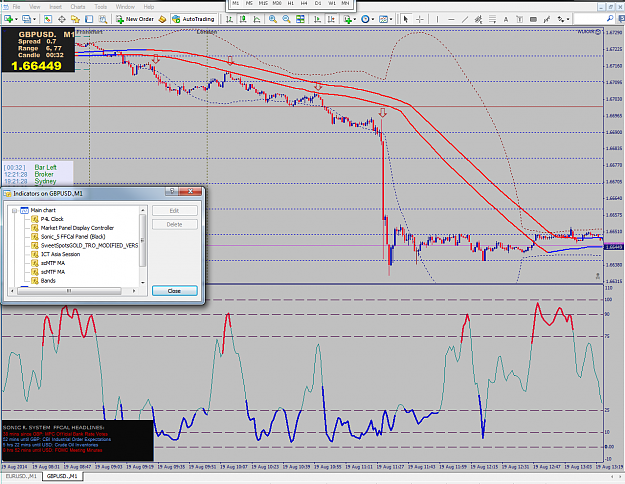Select the Crosshair tool
Screen dimensions: 625x484
click(x=420, y=19)
